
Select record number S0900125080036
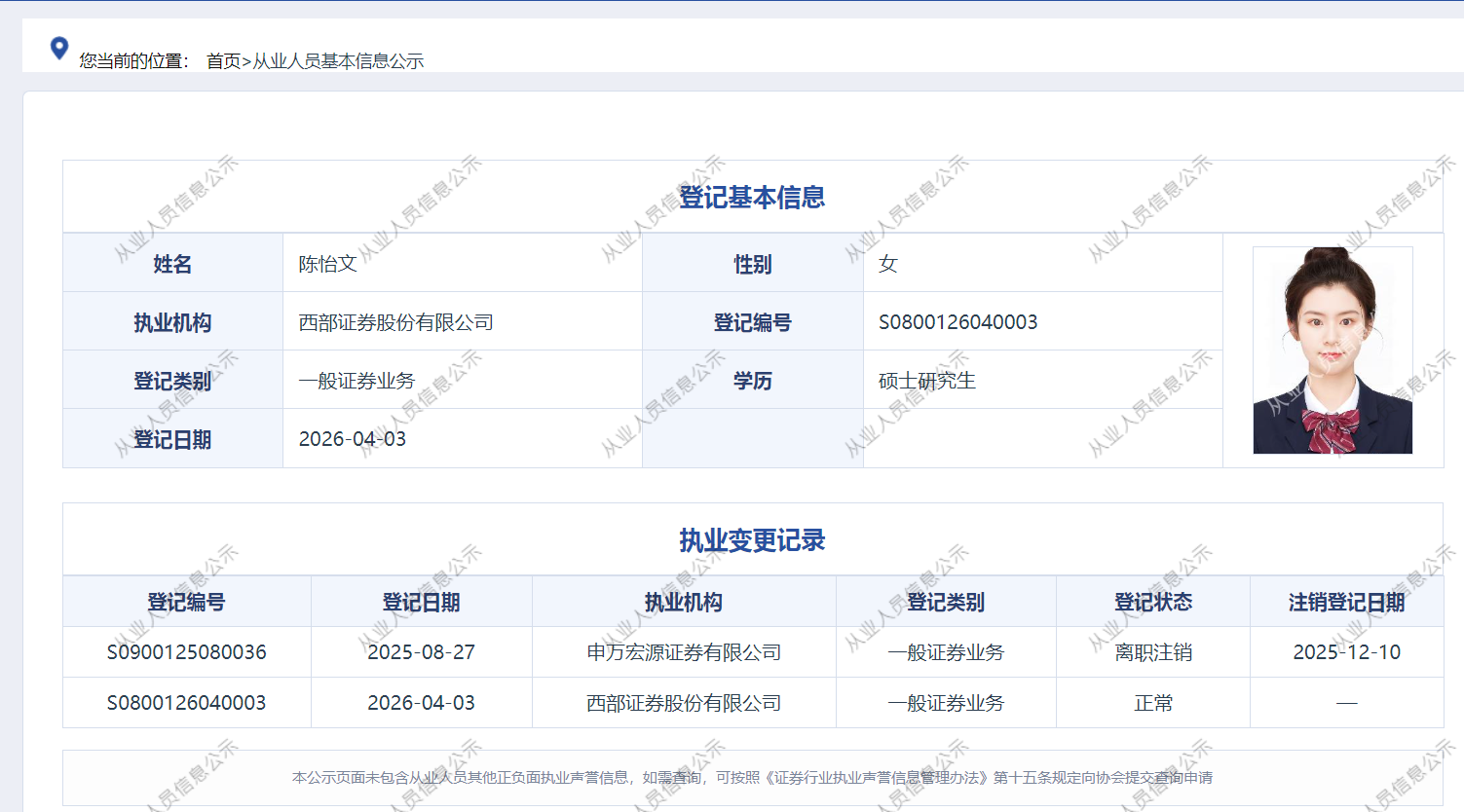coord(186,652)
